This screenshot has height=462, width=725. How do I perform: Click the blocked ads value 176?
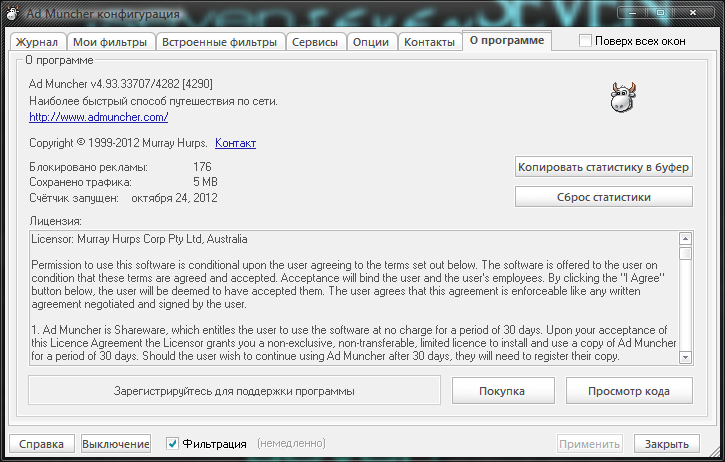pos(202,166)
